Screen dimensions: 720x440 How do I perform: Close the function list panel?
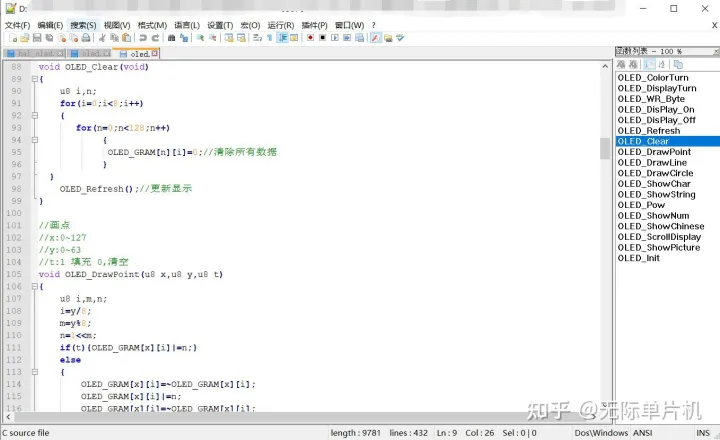click(717, 51)
